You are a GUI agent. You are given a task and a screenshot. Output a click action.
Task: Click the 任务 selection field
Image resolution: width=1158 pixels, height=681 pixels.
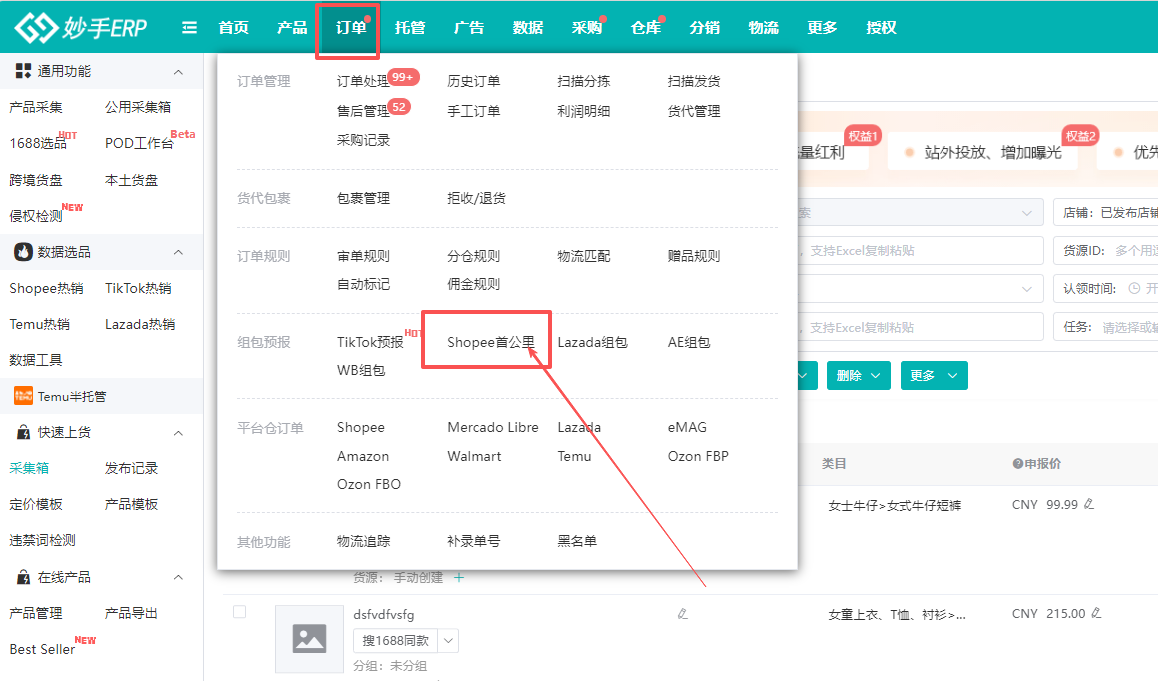tap(1106, 326)
